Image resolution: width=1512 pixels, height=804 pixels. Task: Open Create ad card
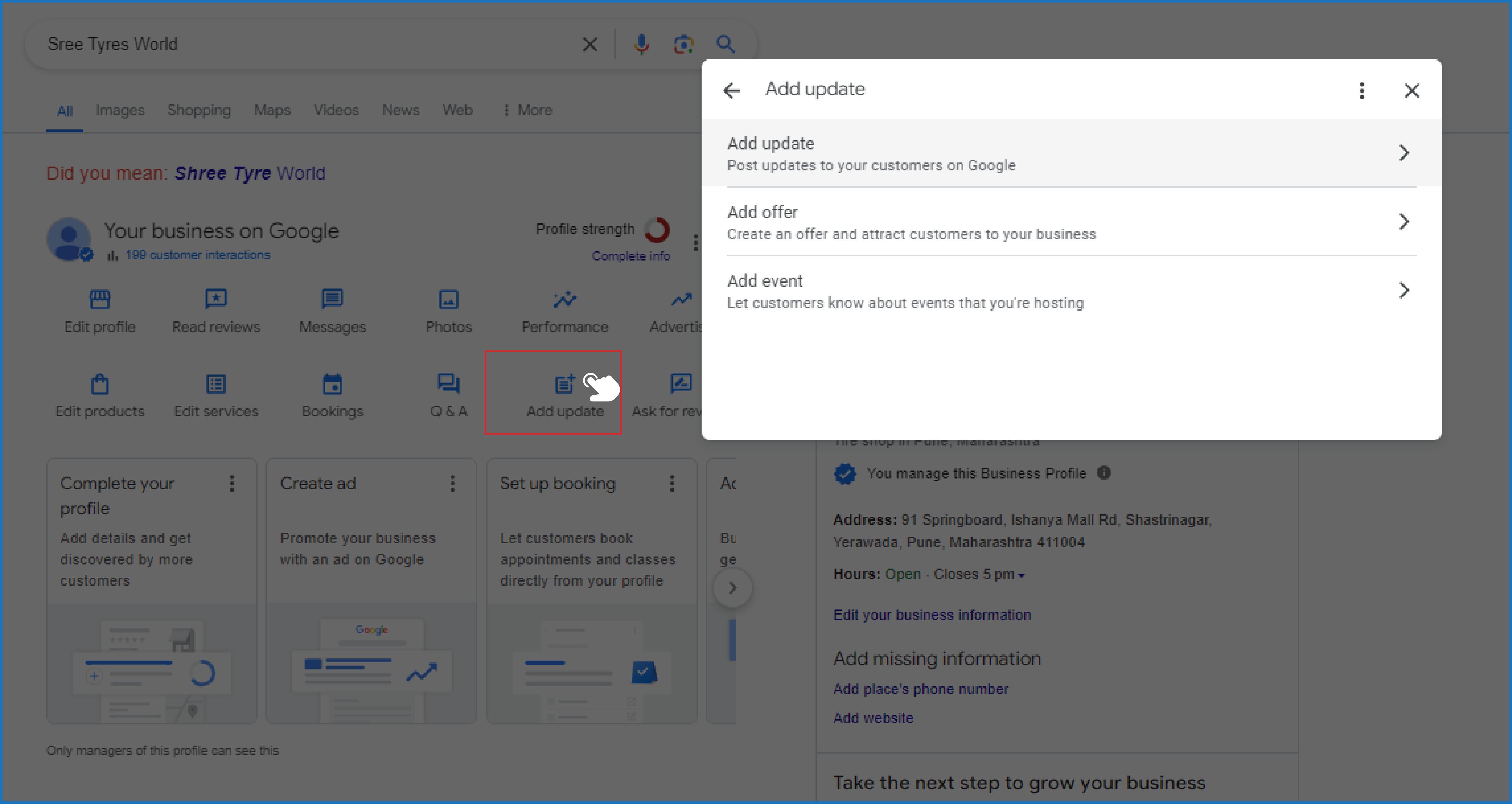(371, 591)
